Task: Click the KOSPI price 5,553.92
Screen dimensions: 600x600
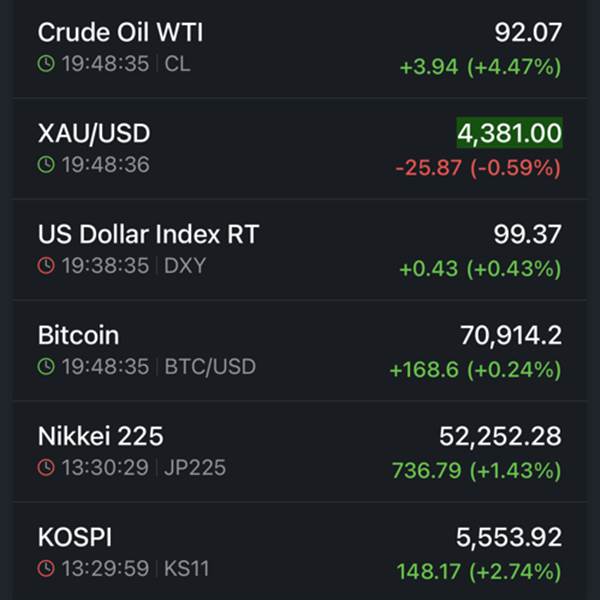Action: 509,537
